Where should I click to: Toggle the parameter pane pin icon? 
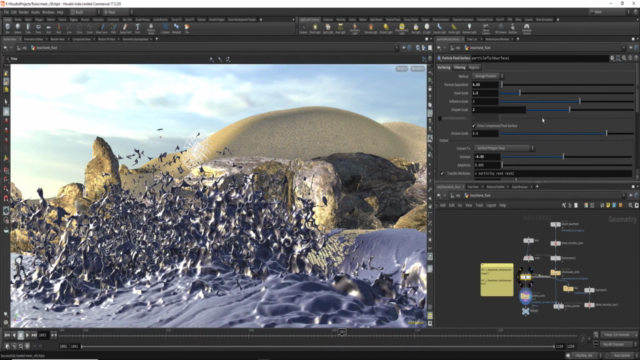pos(631,48)
